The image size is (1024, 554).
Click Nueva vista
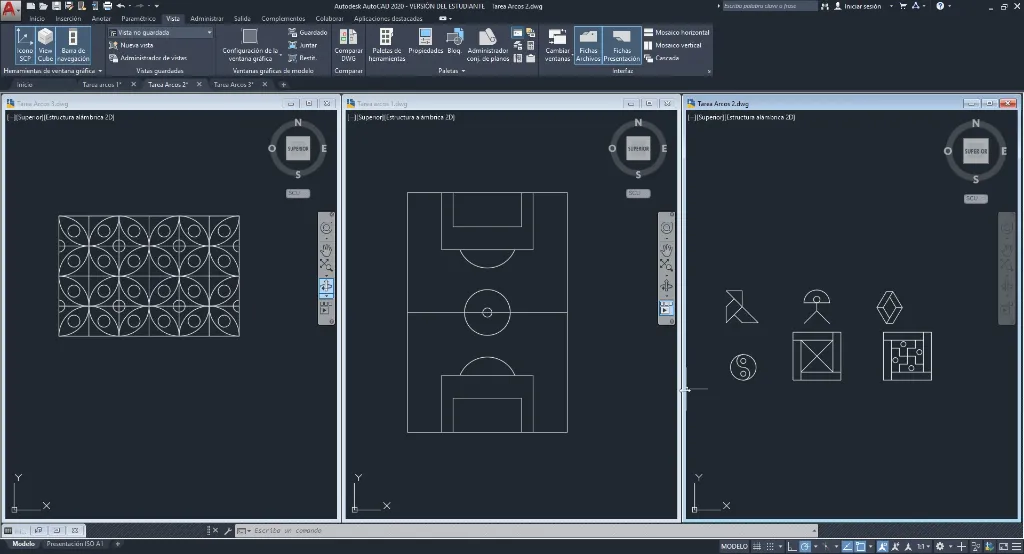click(x=131, y=45)
